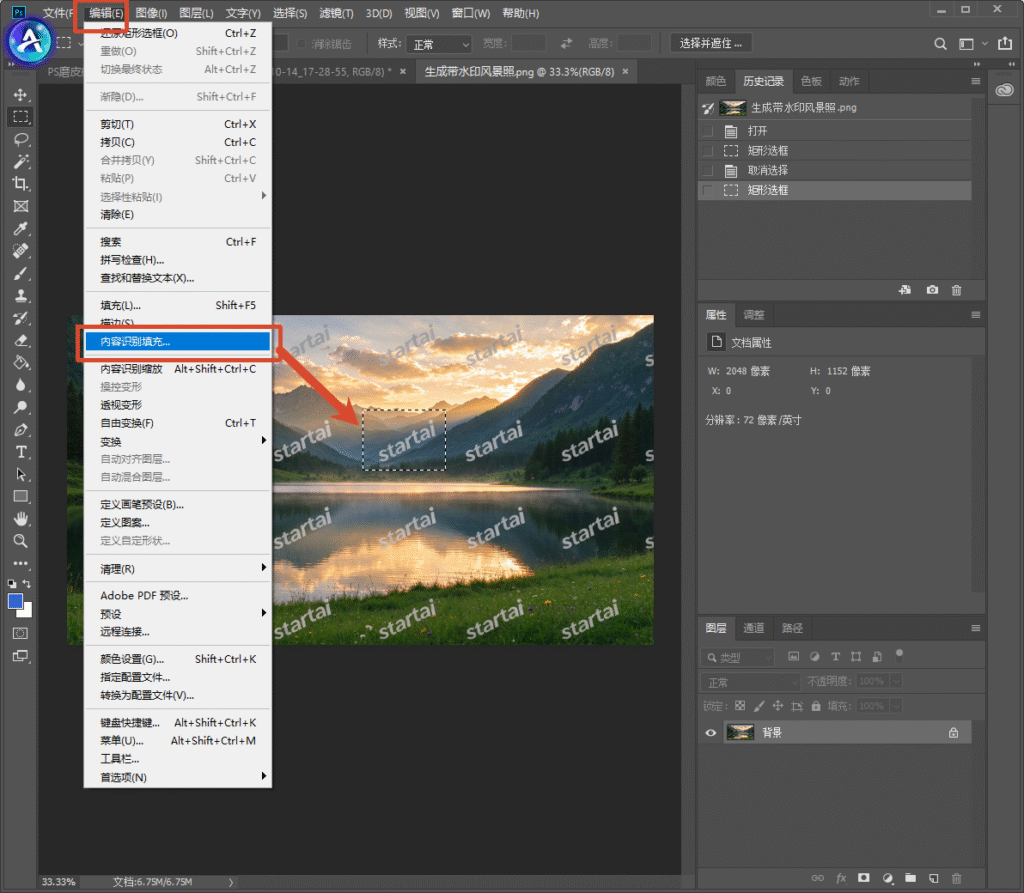This screenshot has width=1024, height=893.
Task: Select the Blur tool
Action: click(x=20, y=385)
